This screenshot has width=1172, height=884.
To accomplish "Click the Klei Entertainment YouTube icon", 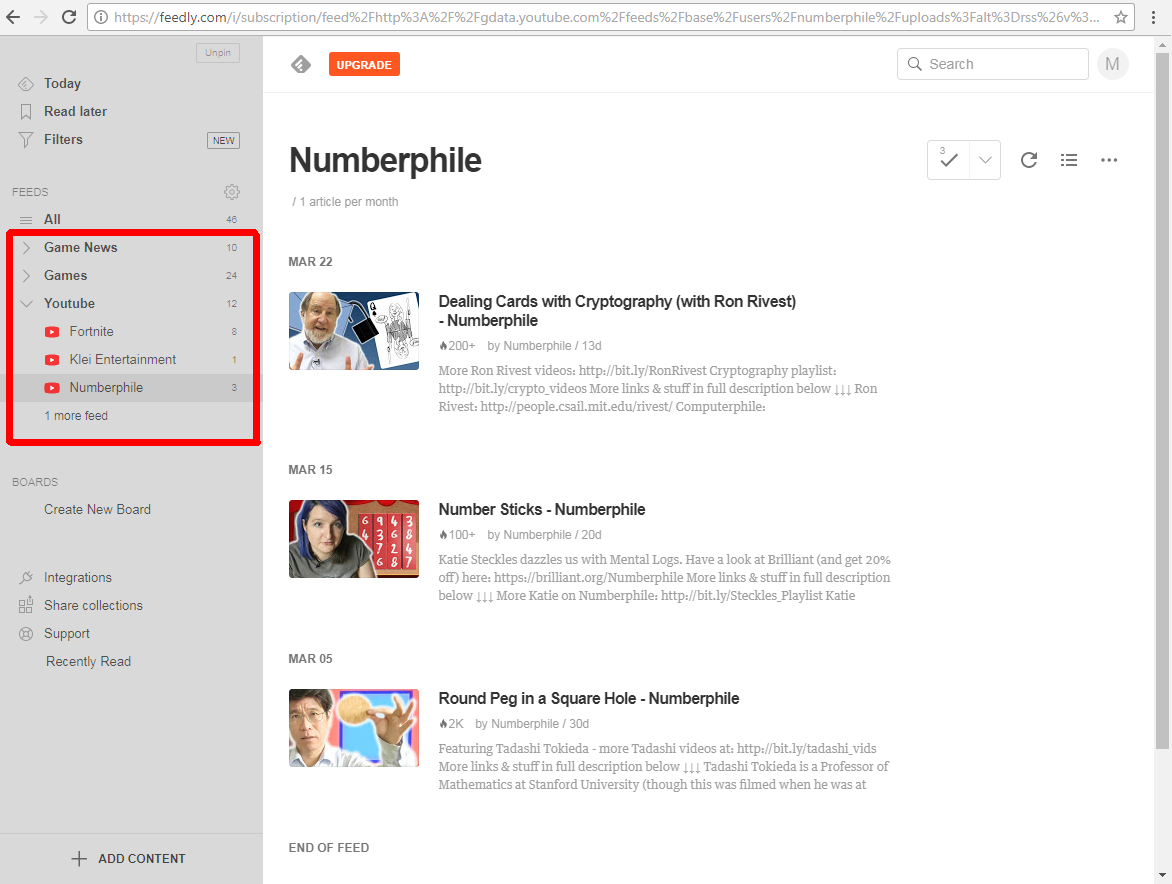I will (x=52, y=359).
